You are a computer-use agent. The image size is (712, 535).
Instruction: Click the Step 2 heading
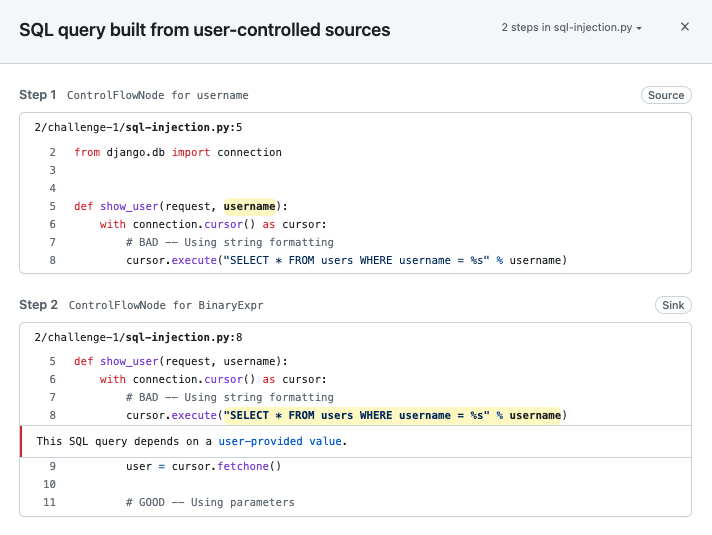38,305
